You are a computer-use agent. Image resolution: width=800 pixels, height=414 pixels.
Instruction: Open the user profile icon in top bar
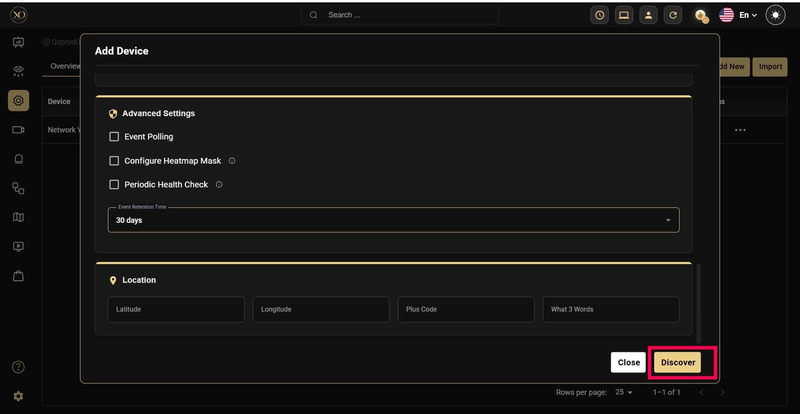648,15
